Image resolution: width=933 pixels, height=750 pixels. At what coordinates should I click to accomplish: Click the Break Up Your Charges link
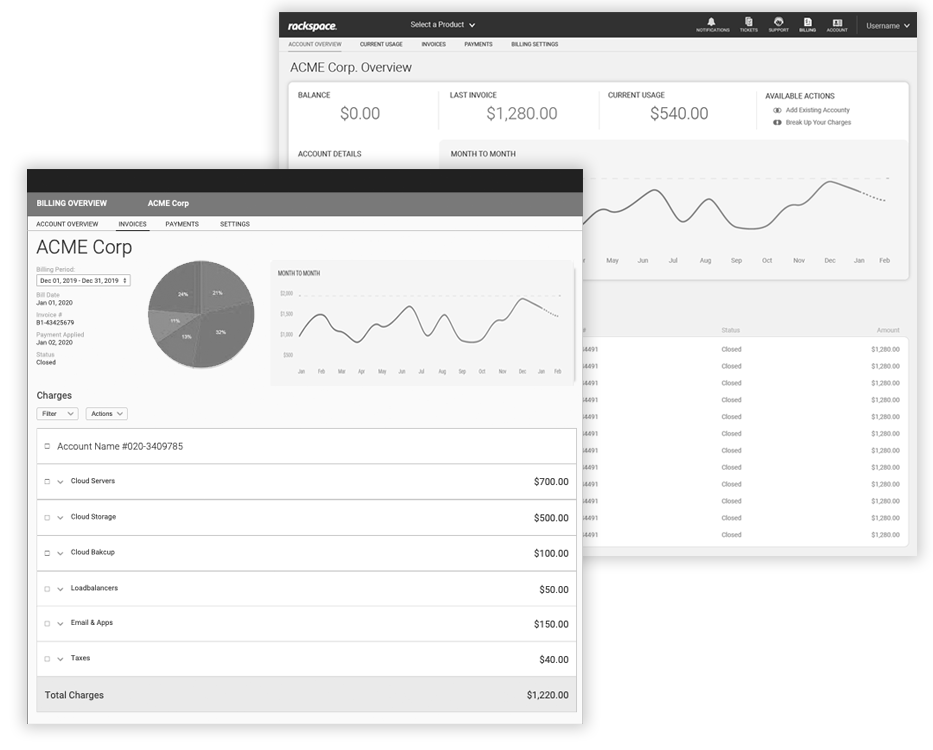[x=818, y=123]
